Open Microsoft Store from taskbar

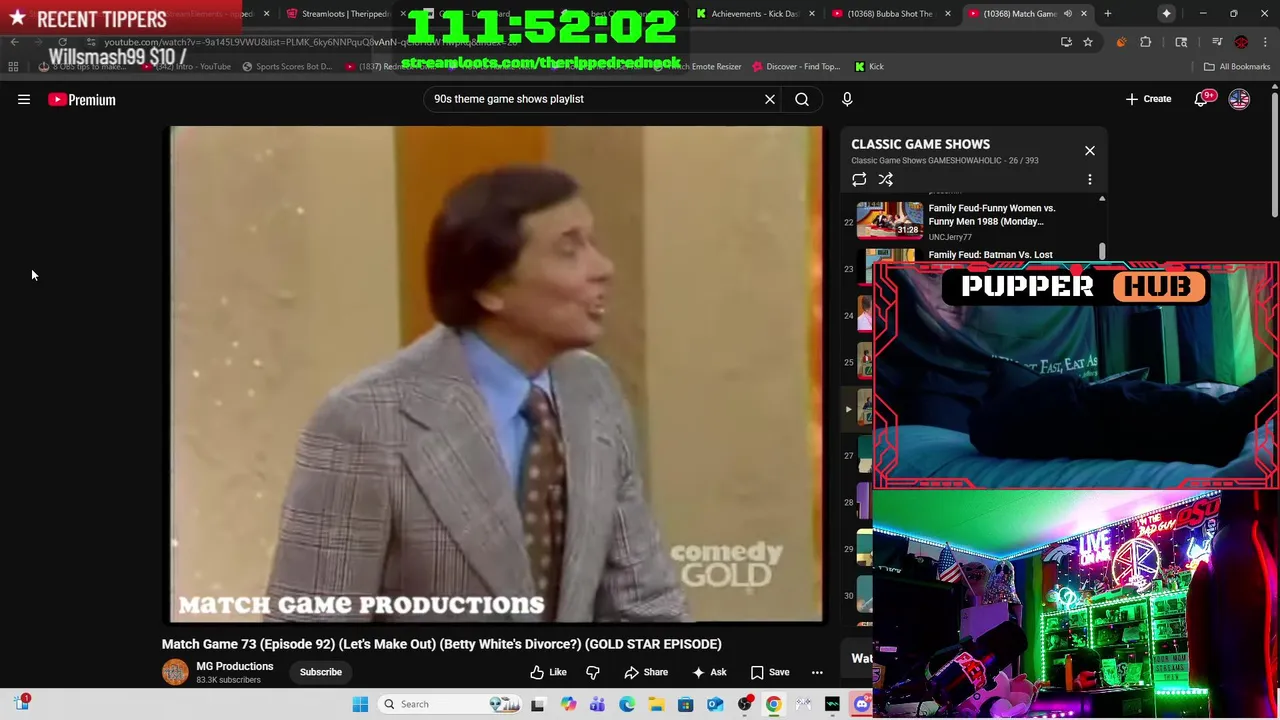pyautogui.click(x=685, y=704)
